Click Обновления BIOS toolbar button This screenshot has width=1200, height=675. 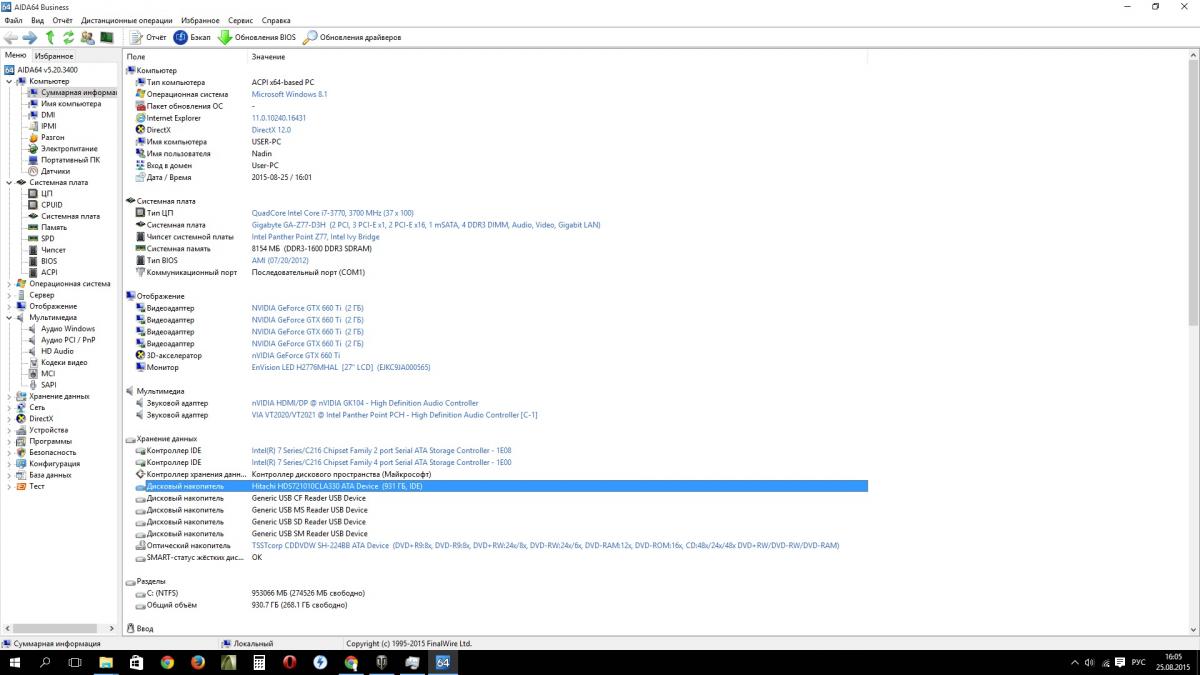[x=257, y=37]
